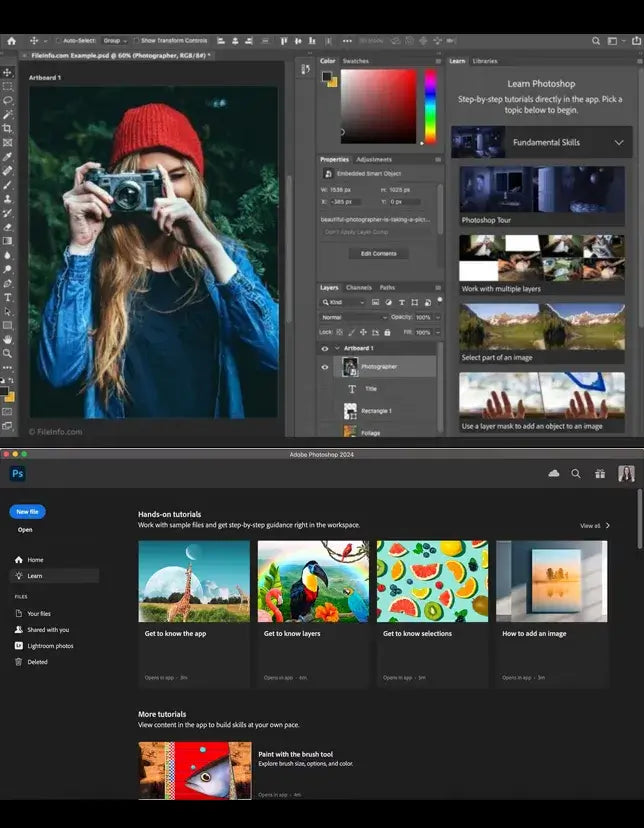The height and width of the screenshot is (828, 644).
Task: Open the History panel icon in the collapsed dock
Action: coord(305,69)
